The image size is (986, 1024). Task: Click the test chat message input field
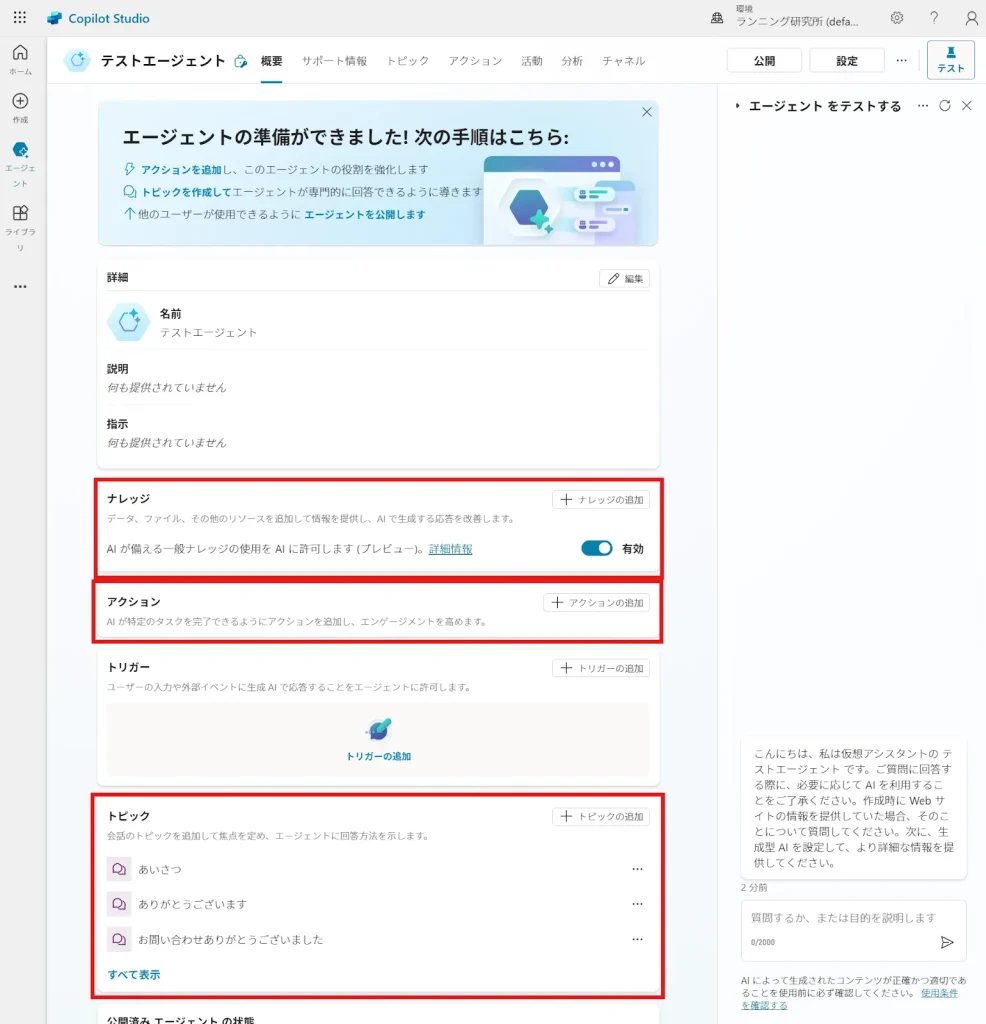[x=842, y=917]
